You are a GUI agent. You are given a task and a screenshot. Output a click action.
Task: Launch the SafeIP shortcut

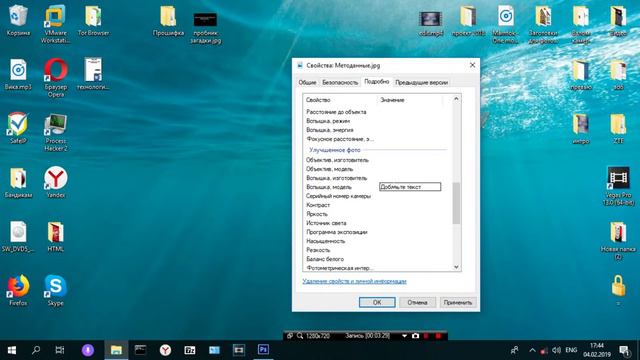(18, 128)
